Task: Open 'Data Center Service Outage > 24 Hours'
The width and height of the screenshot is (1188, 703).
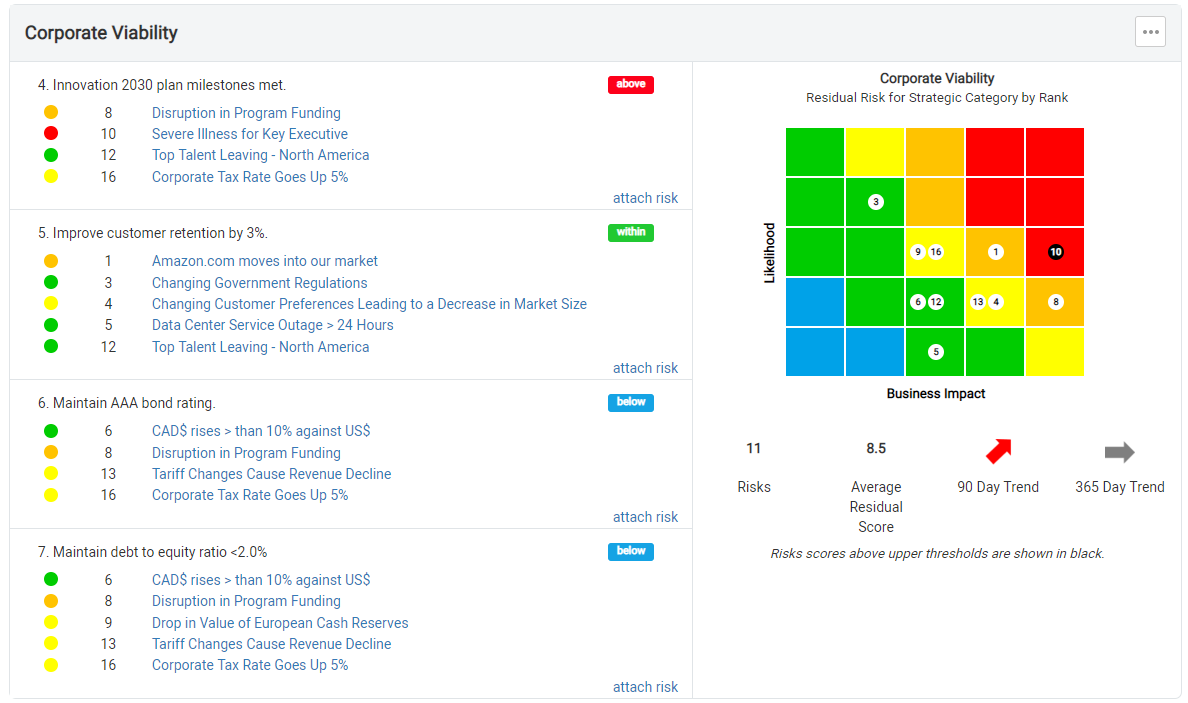Action: click(x=273, y=325)
